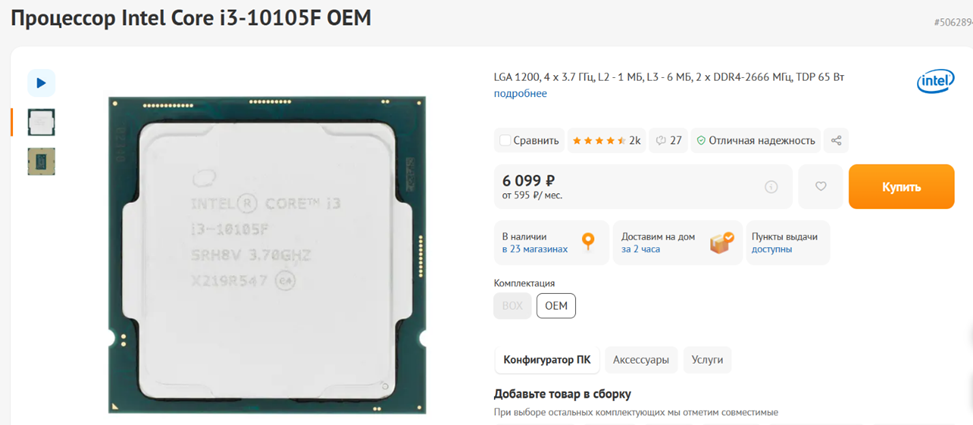Add product to favorites with heart icon
The height and width of the screenshot is (425, 973).
click(x=821, y=186)
